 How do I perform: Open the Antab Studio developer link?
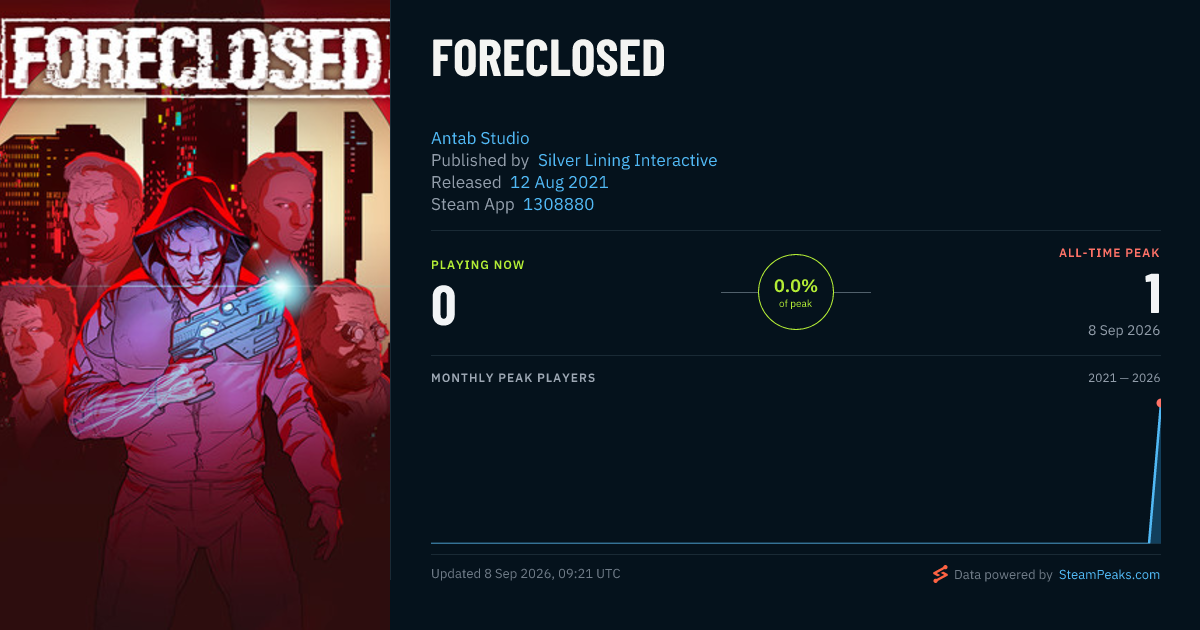[480, 138]
